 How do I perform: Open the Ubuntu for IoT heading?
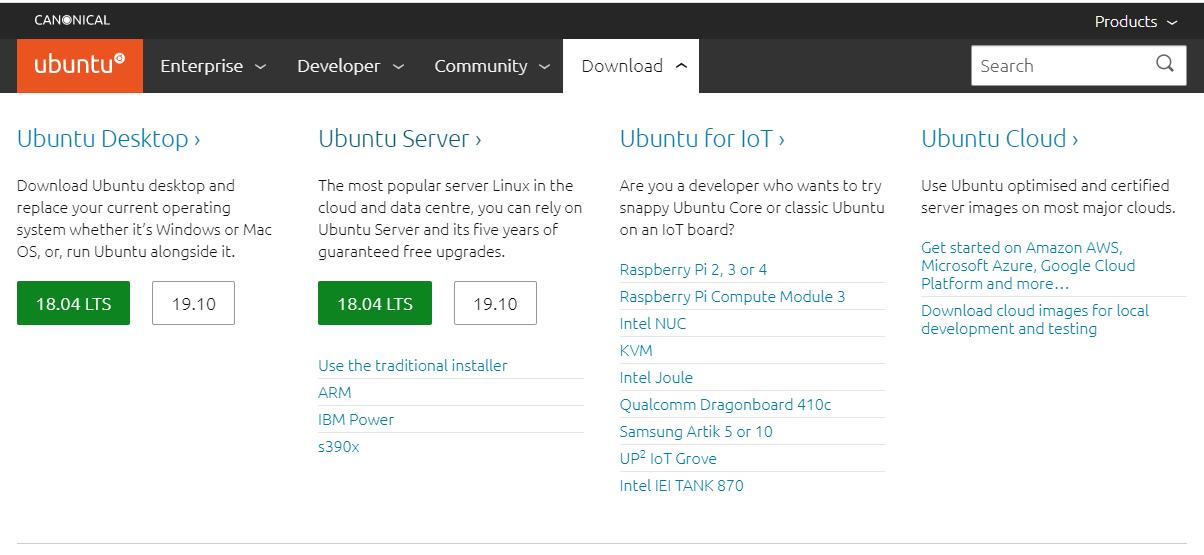[702, 139]
